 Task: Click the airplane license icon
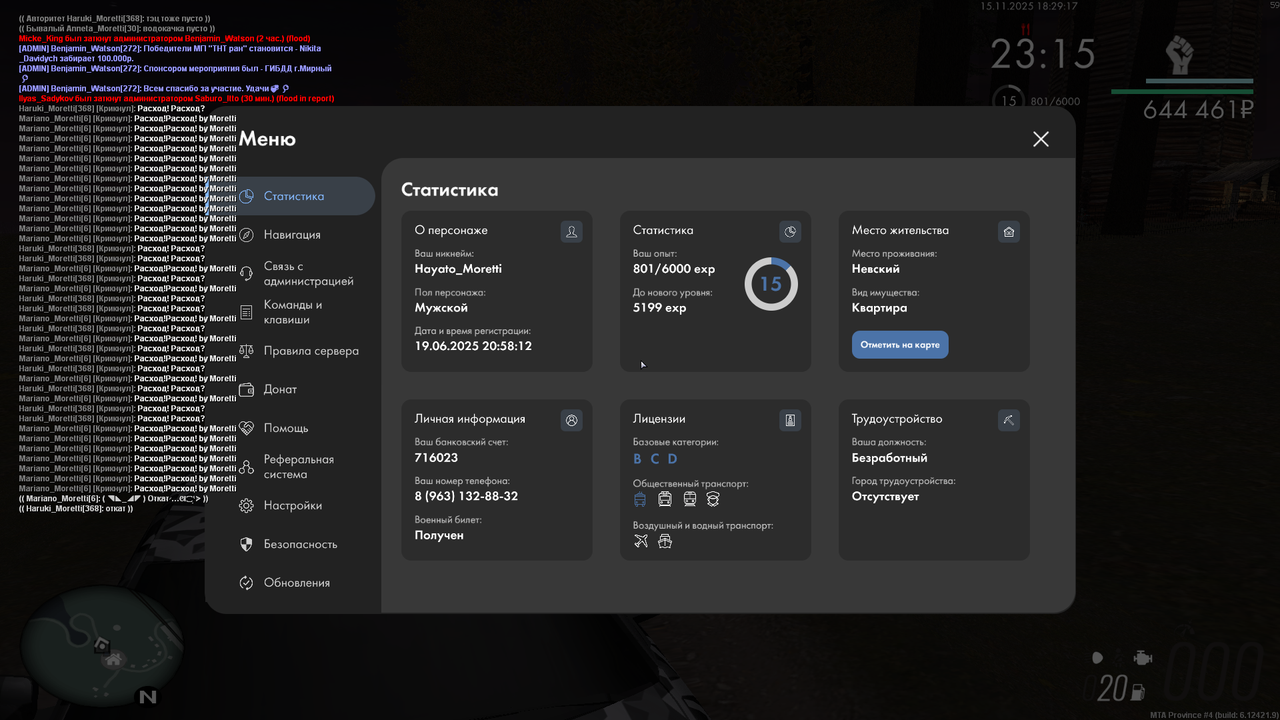(641, 541)
